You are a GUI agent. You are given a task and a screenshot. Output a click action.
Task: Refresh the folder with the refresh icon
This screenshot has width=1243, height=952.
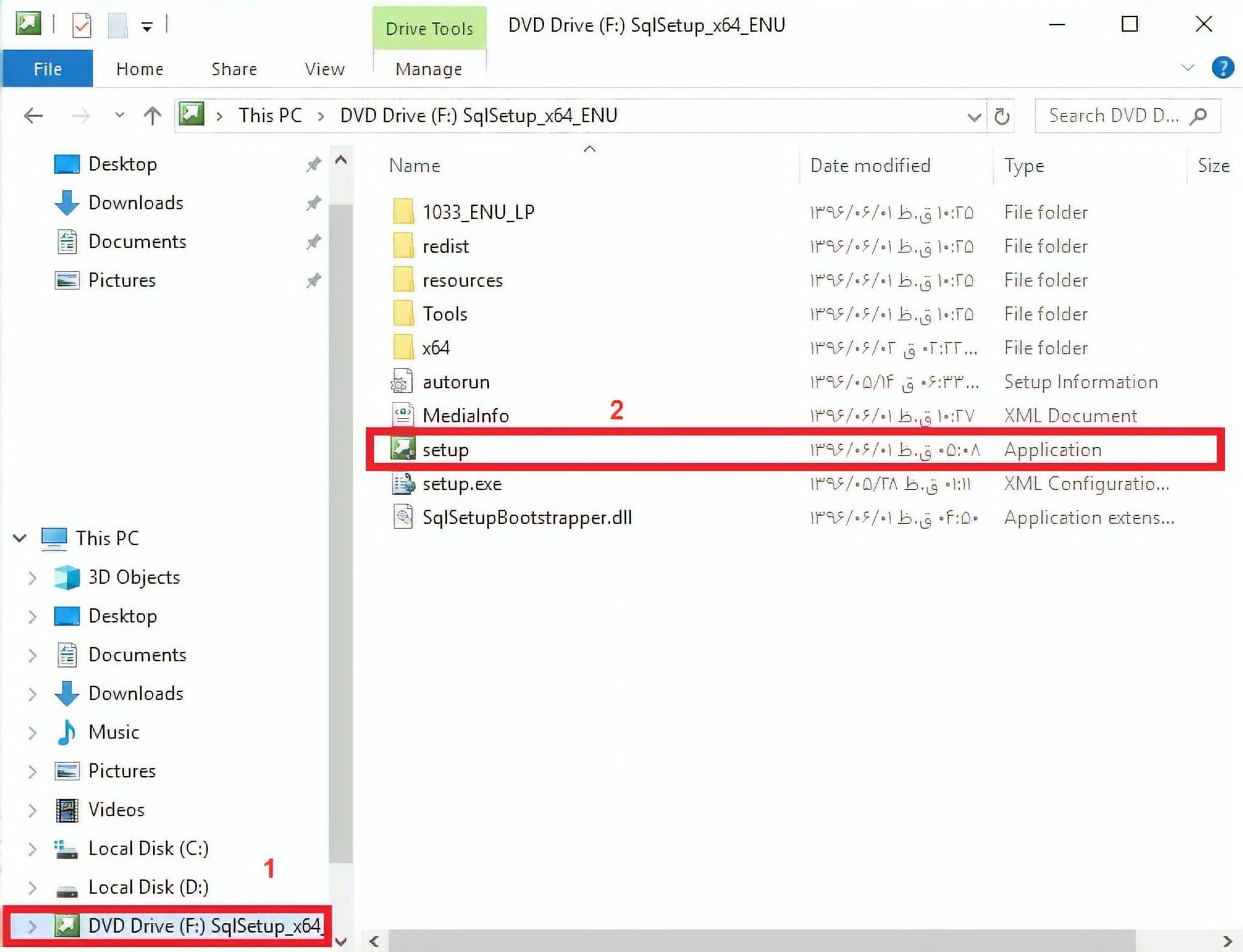(1002, 116)
